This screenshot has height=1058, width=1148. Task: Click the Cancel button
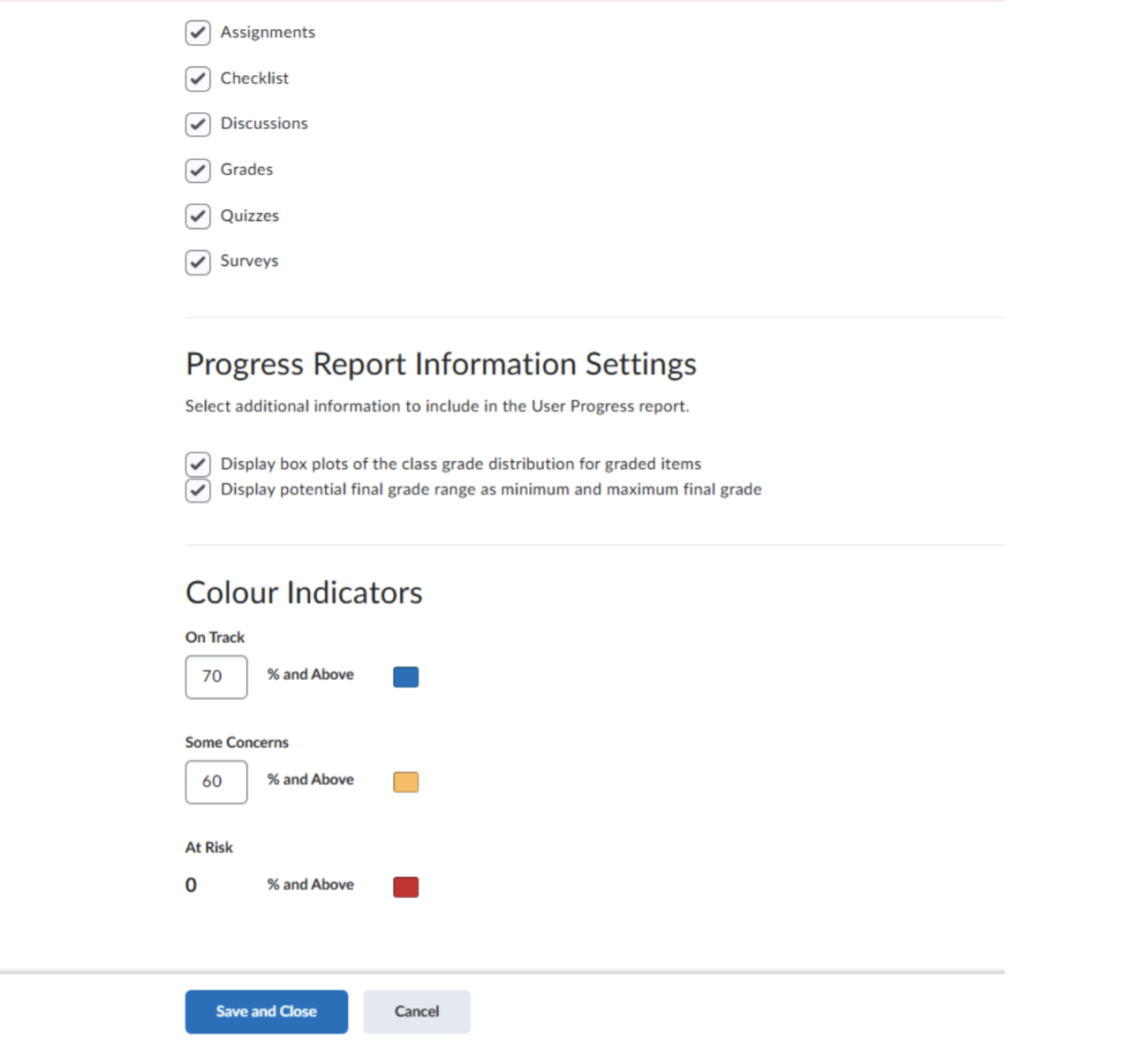pyautogui.click(x=416, y=1011)
